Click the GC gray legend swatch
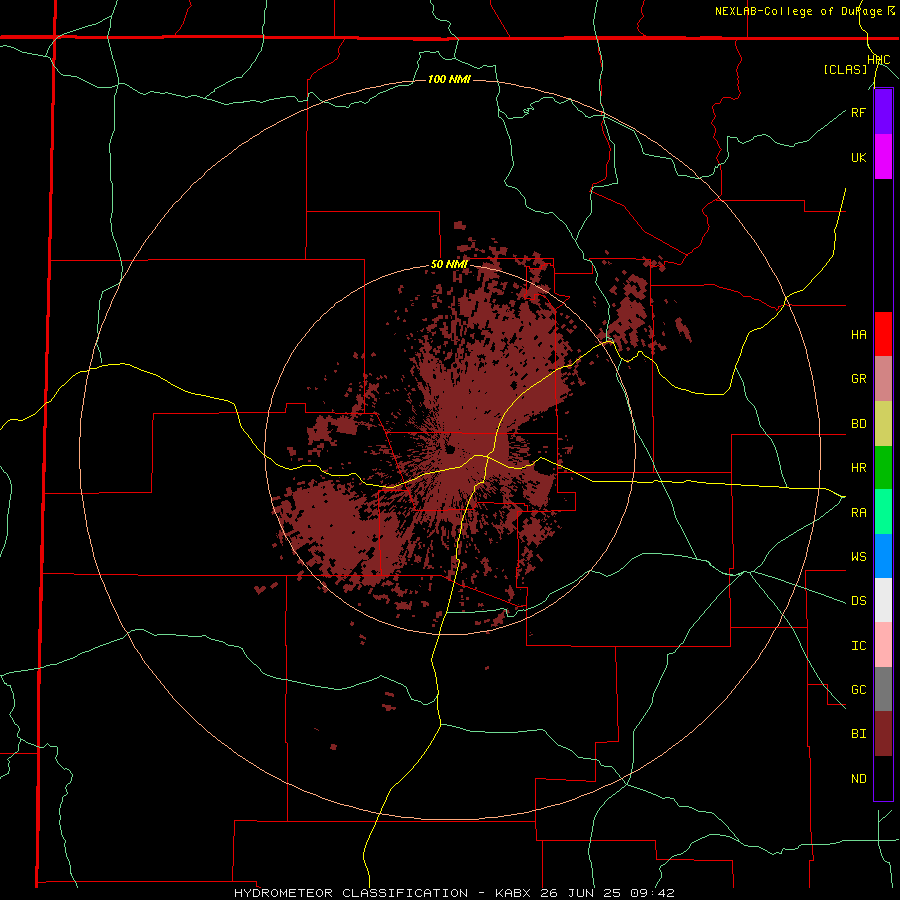This screenshot has width=900, height=900. [883, 689]
